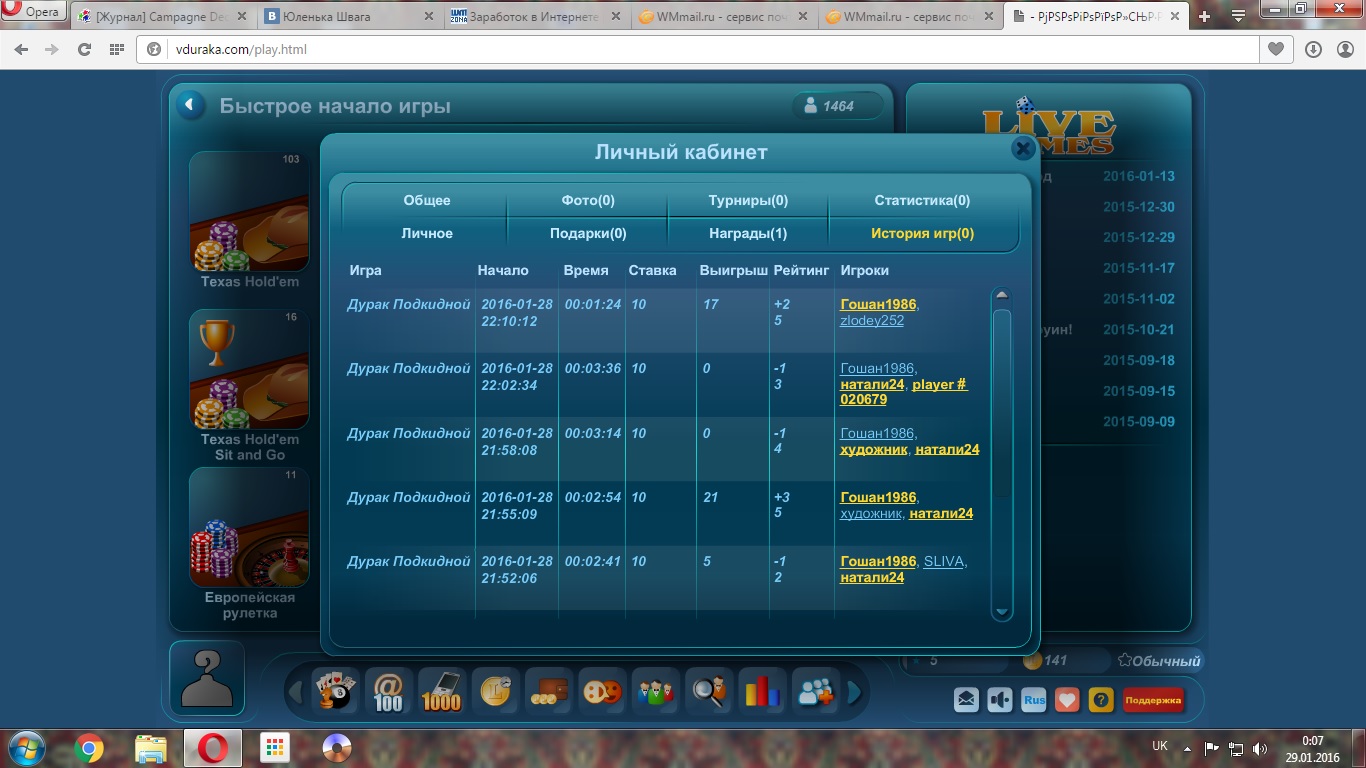This screenshot has width=1366, height=768.
Task: Close the Личный кабинет dialog
Action: pyautogui.click(x=1023, y=149)
